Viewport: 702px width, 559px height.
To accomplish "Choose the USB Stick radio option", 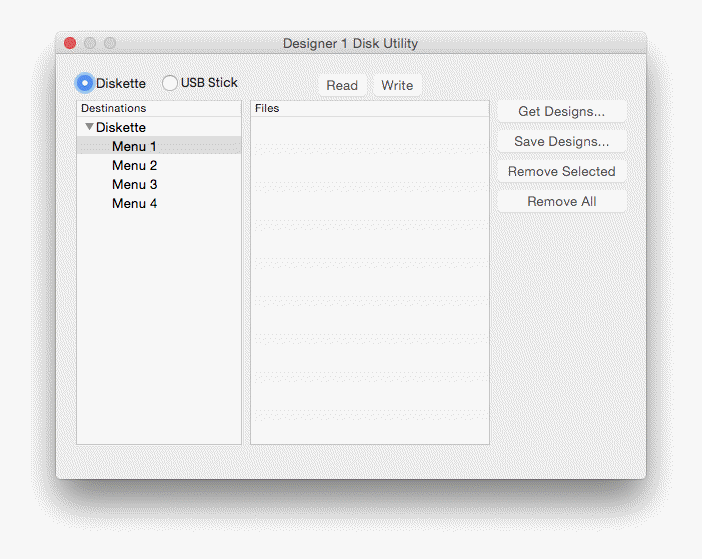I will (170, 83).
